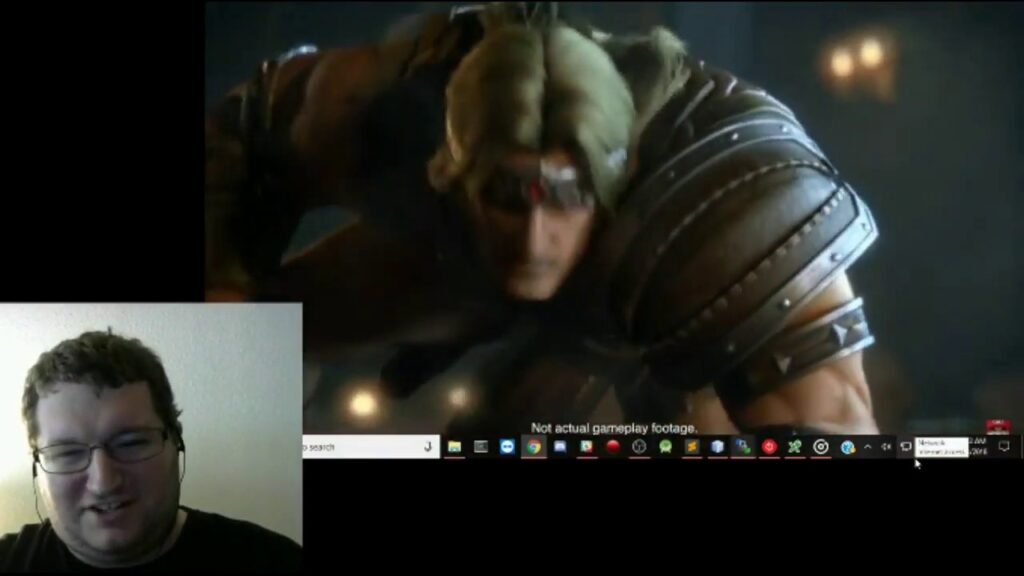Open the Google Chrome taskbar icon
This screenshot has width=1024, height=576.
pos(534,447)
